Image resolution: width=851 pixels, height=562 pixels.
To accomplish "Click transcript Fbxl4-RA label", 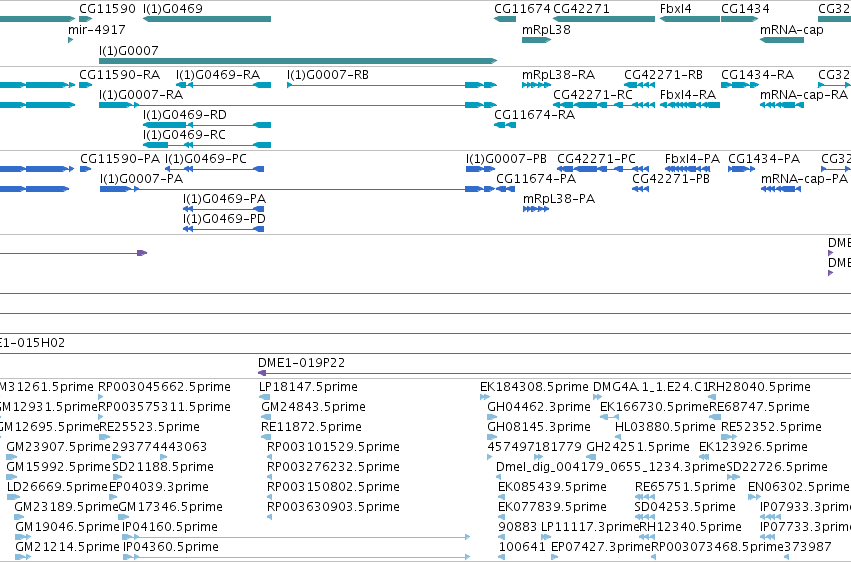I will pos(688,94).
